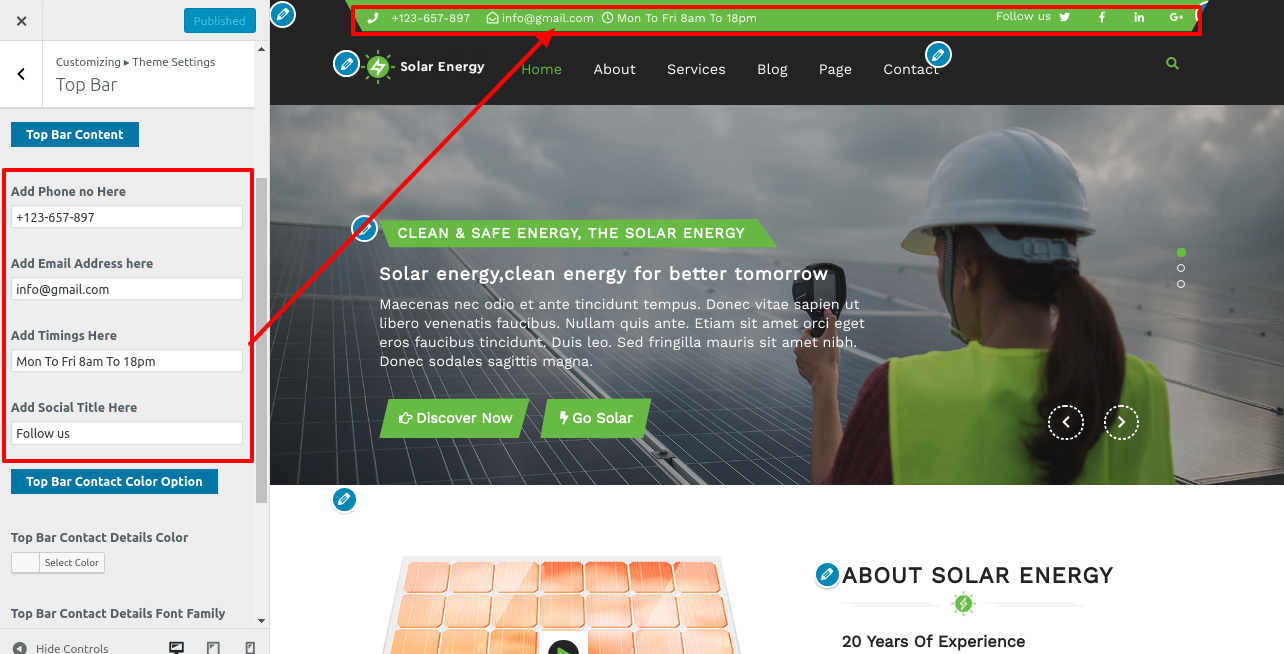
Task: Open the Services menu item
Action: [696, 69]
